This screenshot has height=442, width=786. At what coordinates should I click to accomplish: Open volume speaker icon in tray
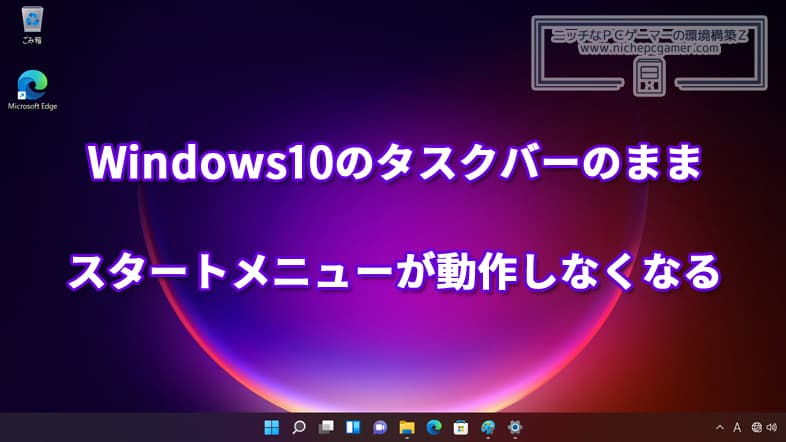point(772,427)
